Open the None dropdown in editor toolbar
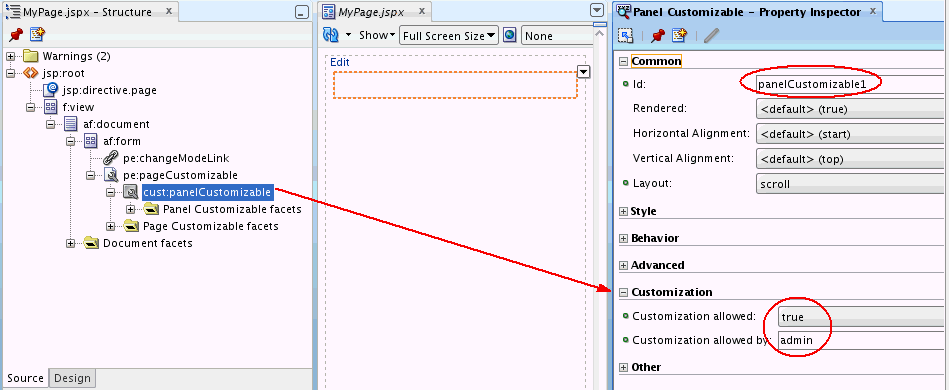Screen dimensions: 949x390 pyautogui.click(x=557, y=36)
